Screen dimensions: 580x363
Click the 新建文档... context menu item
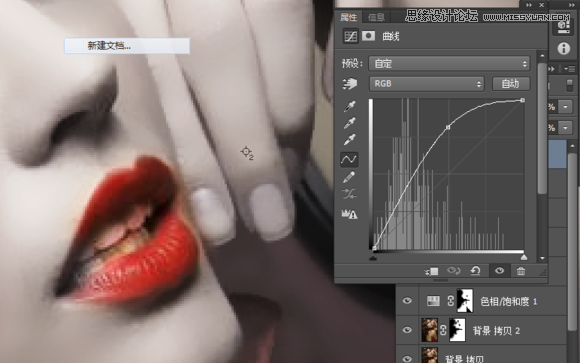click(127, 46)
